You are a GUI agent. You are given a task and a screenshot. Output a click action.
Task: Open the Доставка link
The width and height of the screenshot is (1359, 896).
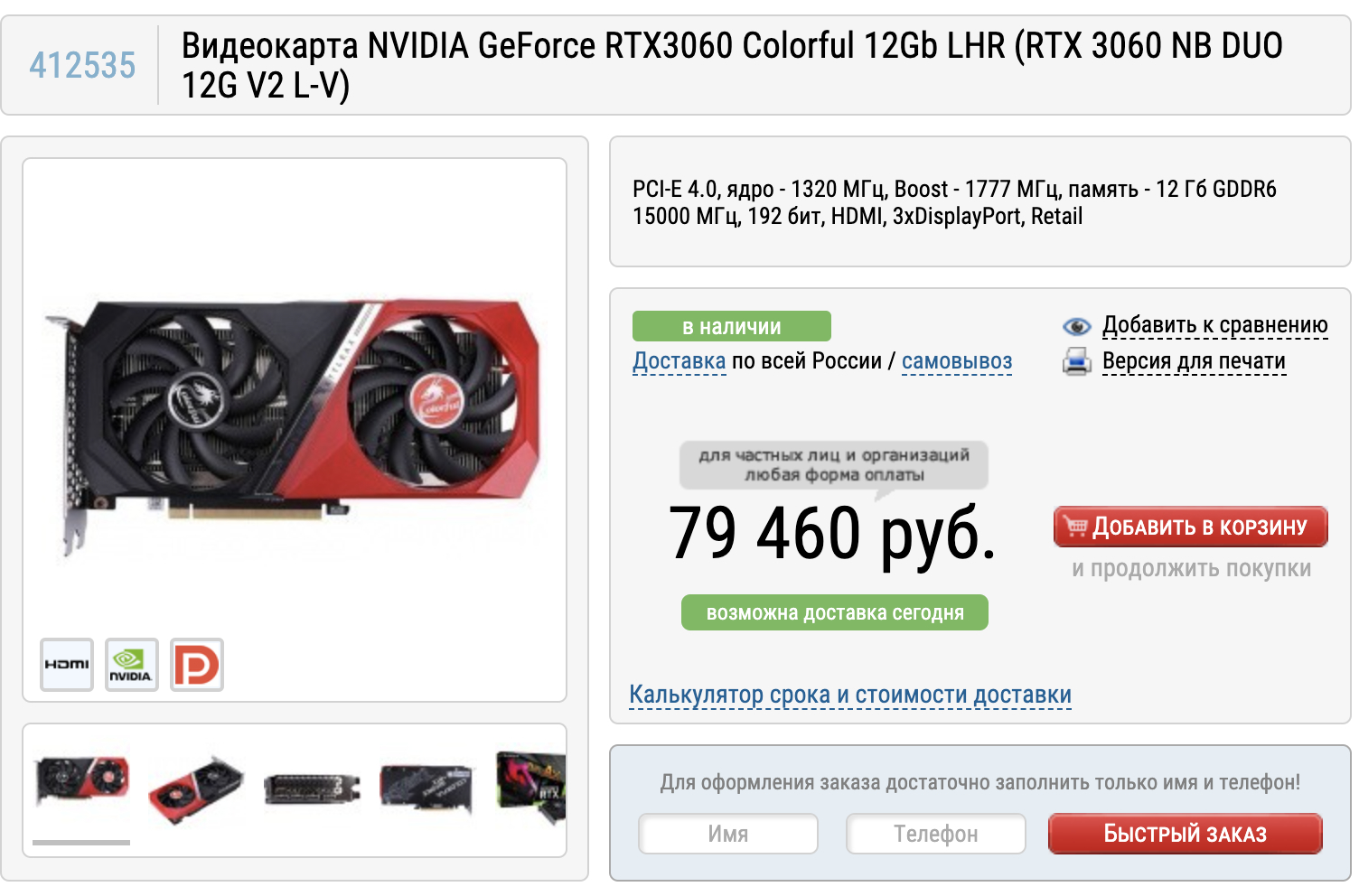tap(679, 361)
